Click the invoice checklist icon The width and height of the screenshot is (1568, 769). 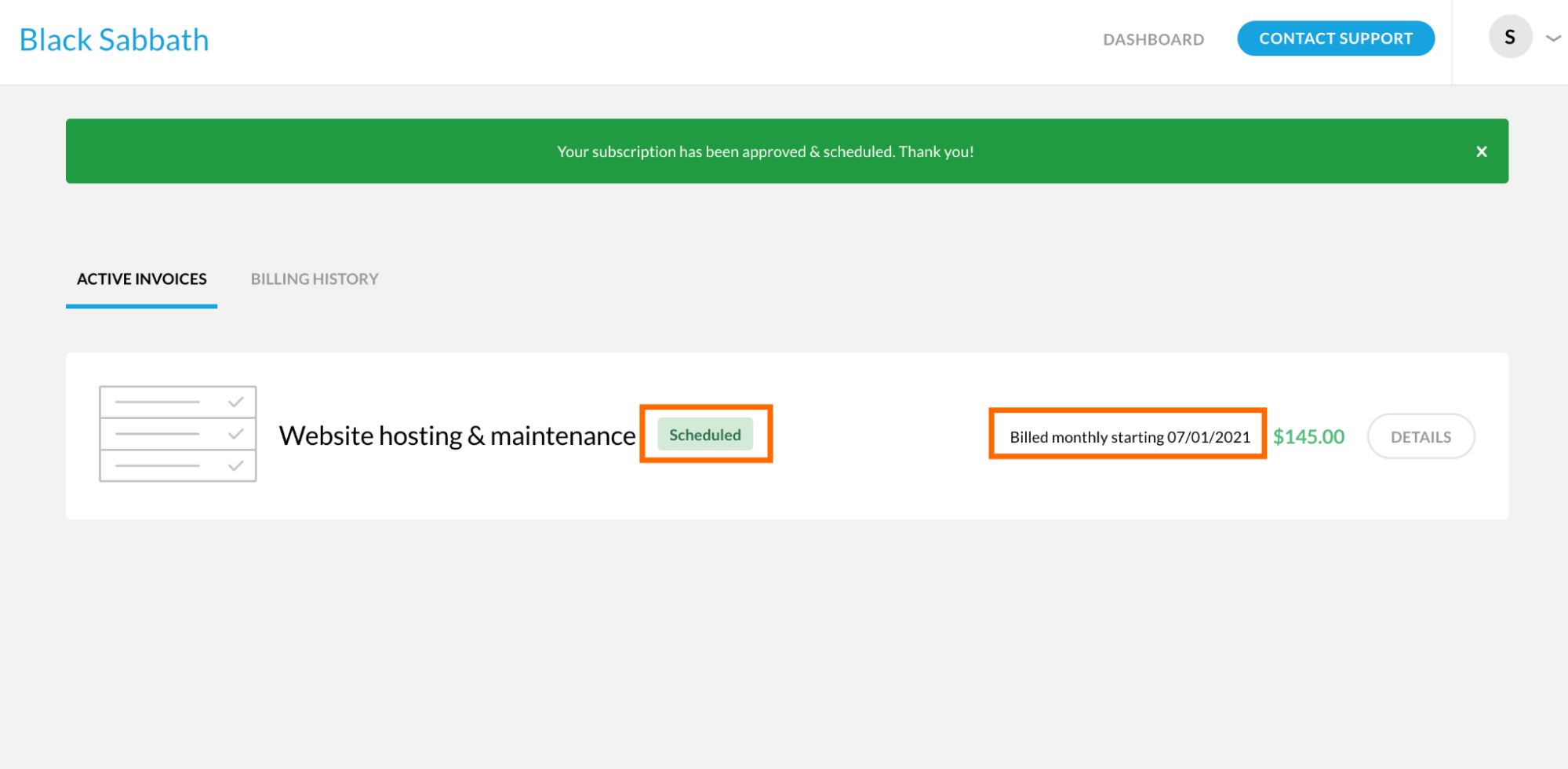point(178,434)
